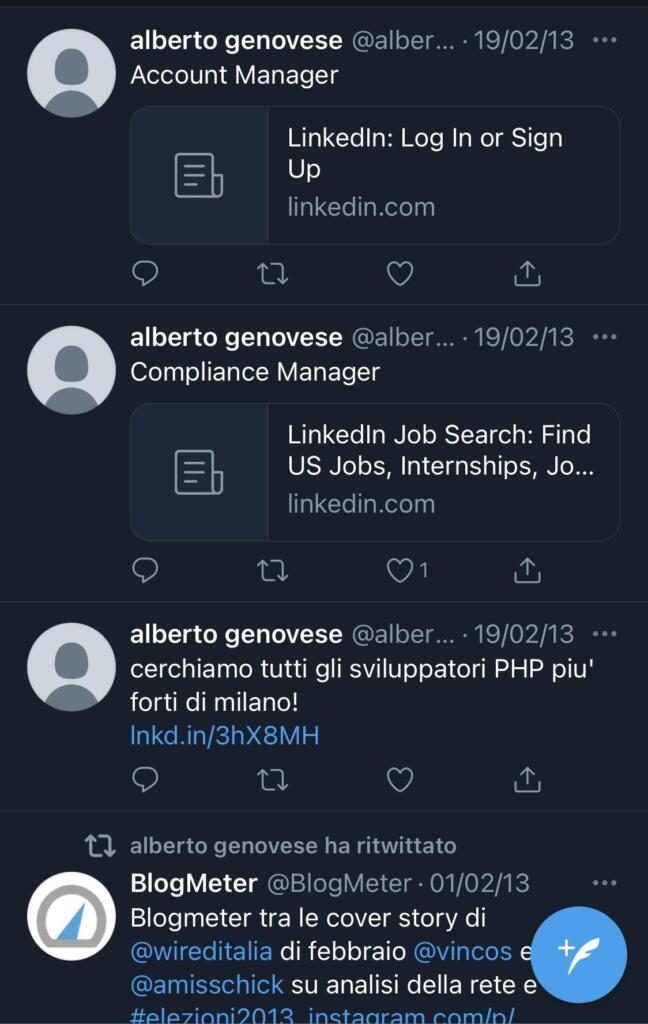The width and height of the screenshot is (648, 1024).
Task: Tap the share icon on the Account Manager tweet
Action: point(526,273)
